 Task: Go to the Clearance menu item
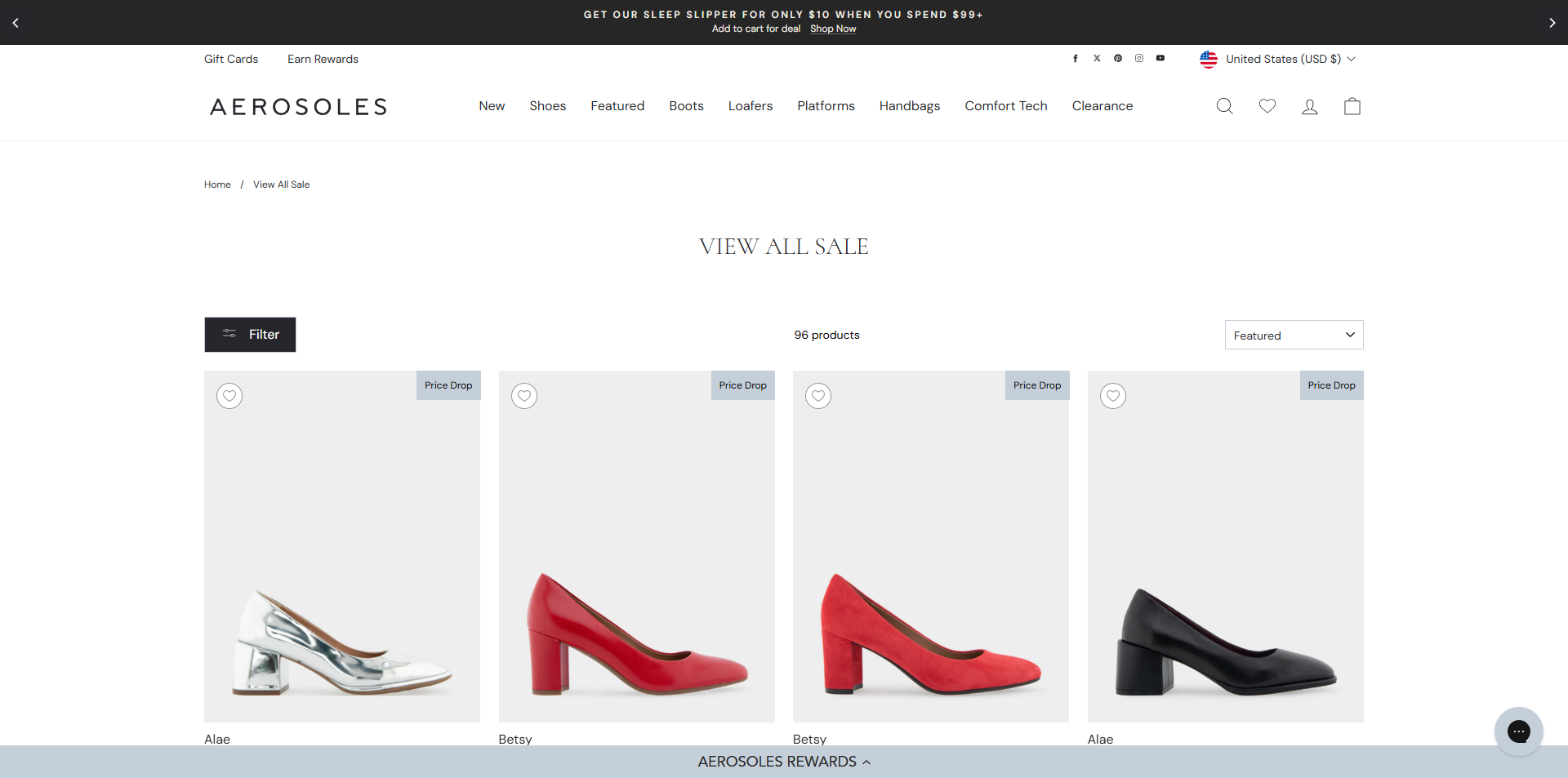1102,106
